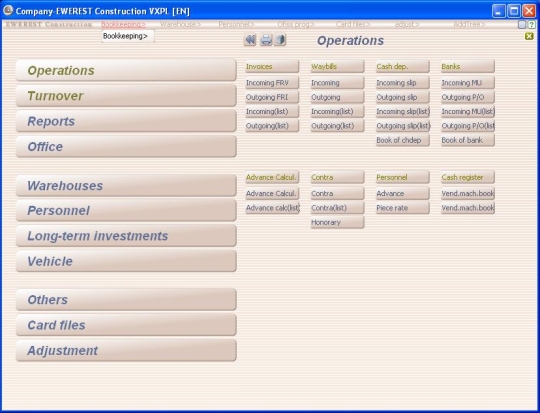Open the Operations section button
The height and width of the screenshot is (413, 540).
[x=126, y=70]
